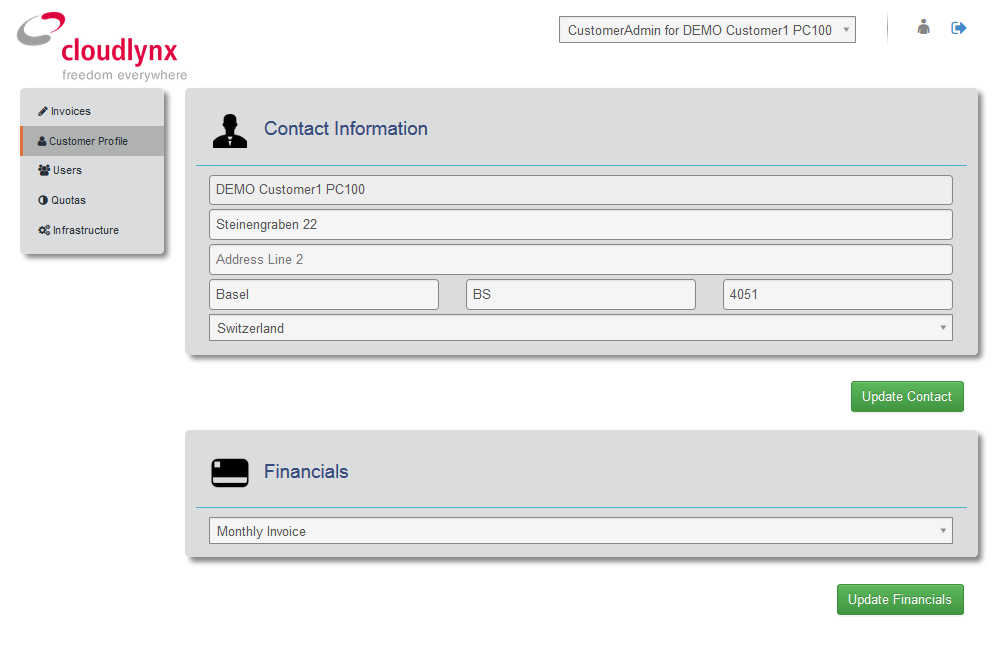Click the Financials heading

click(306, 471)
